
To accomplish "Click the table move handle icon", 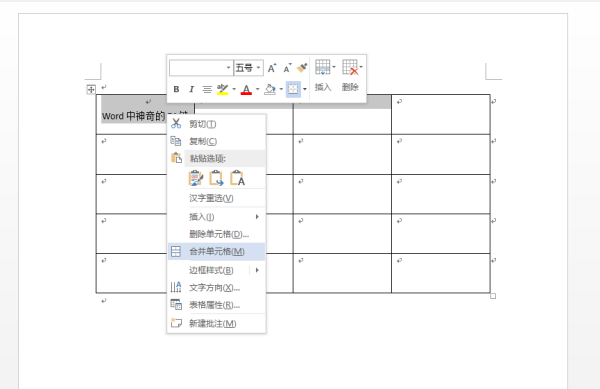I will (x=91, y=90).
